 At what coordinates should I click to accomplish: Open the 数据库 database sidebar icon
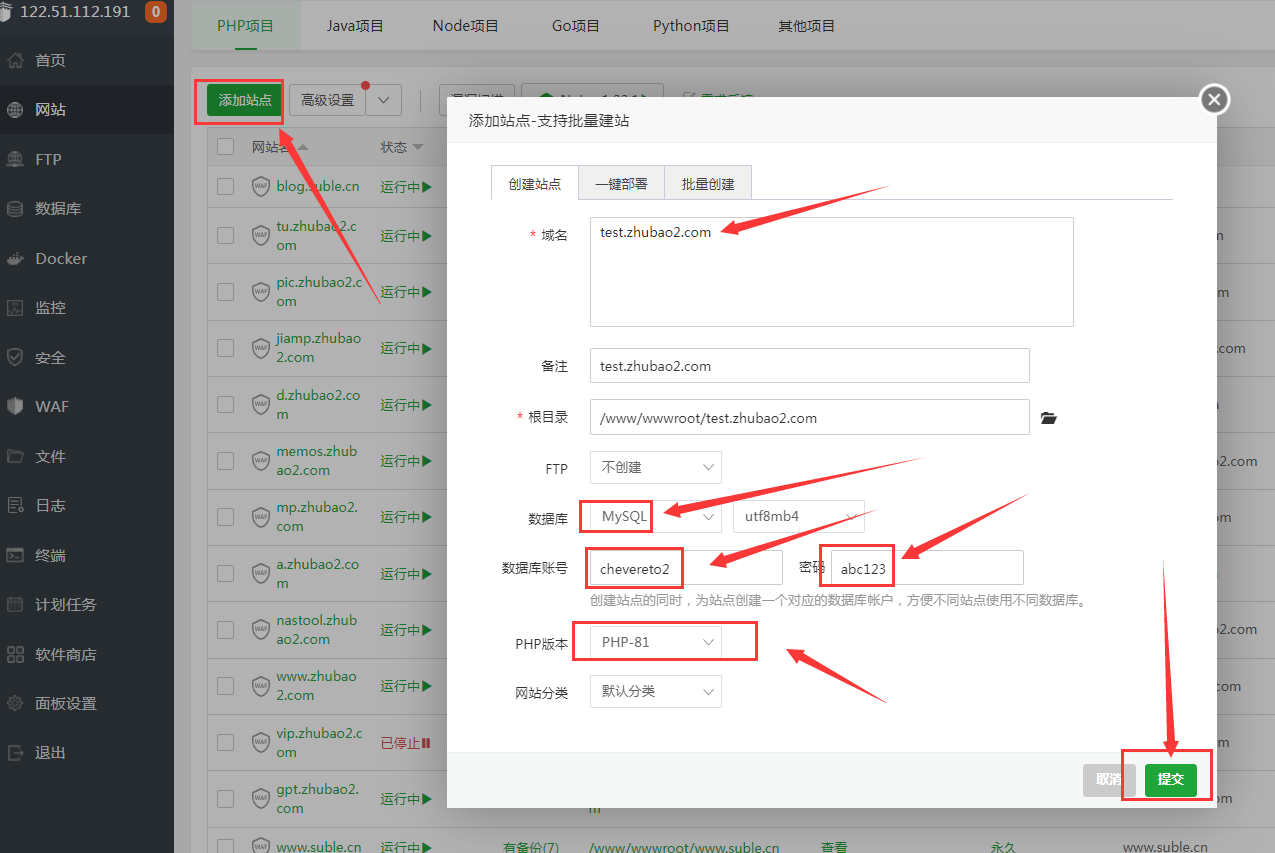15,209
